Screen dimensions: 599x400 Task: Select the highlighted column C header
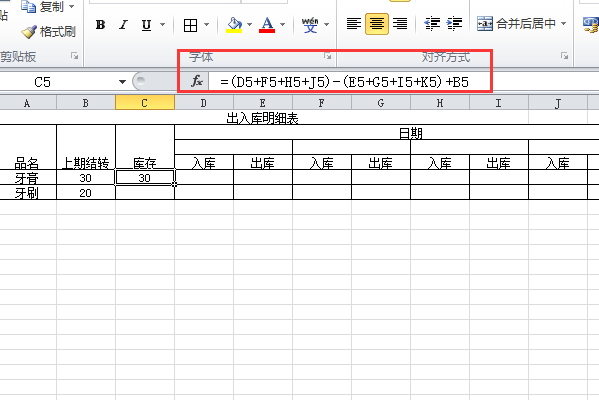(x=145, y=103)
